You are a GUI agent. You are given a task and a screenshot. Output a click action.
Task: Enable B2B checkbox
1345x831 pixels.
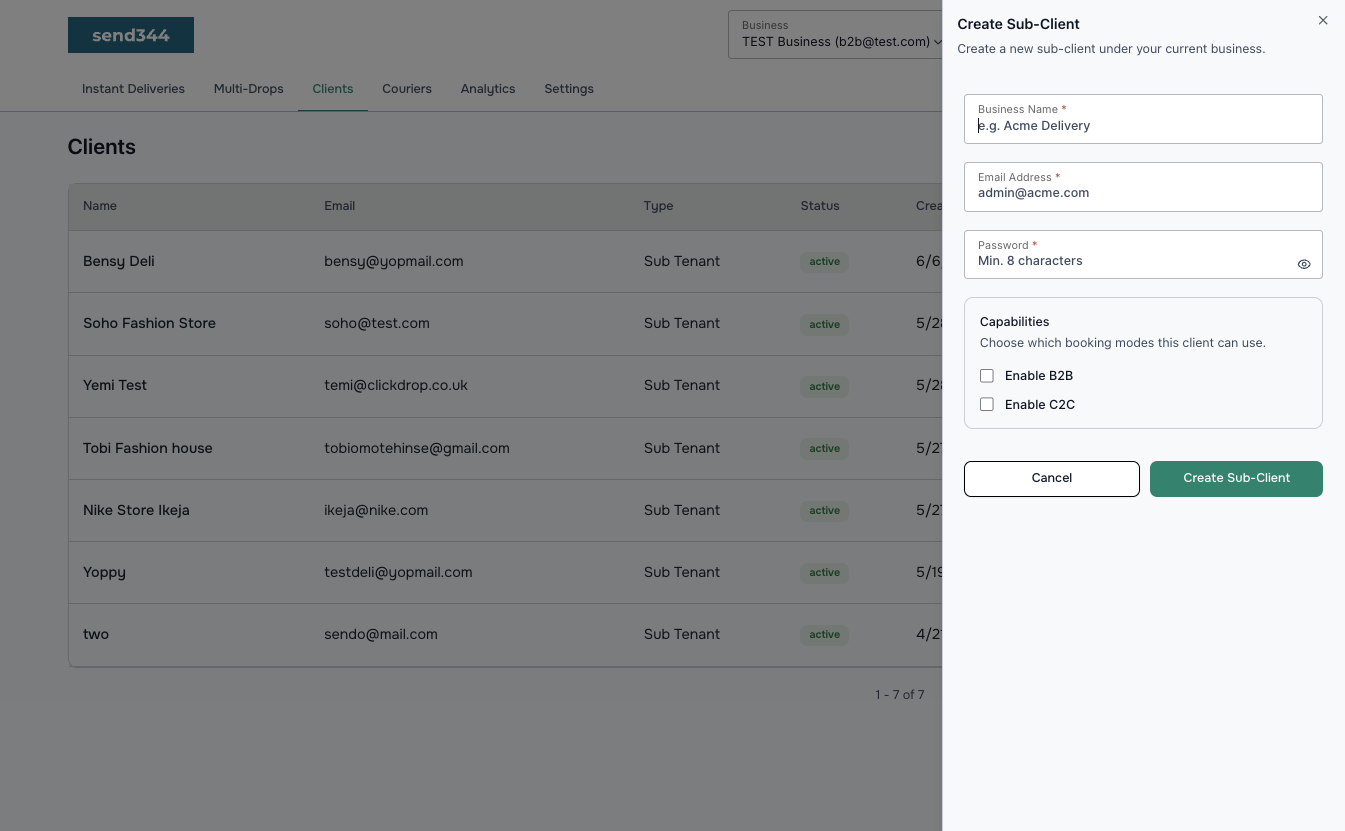(987, 376)
